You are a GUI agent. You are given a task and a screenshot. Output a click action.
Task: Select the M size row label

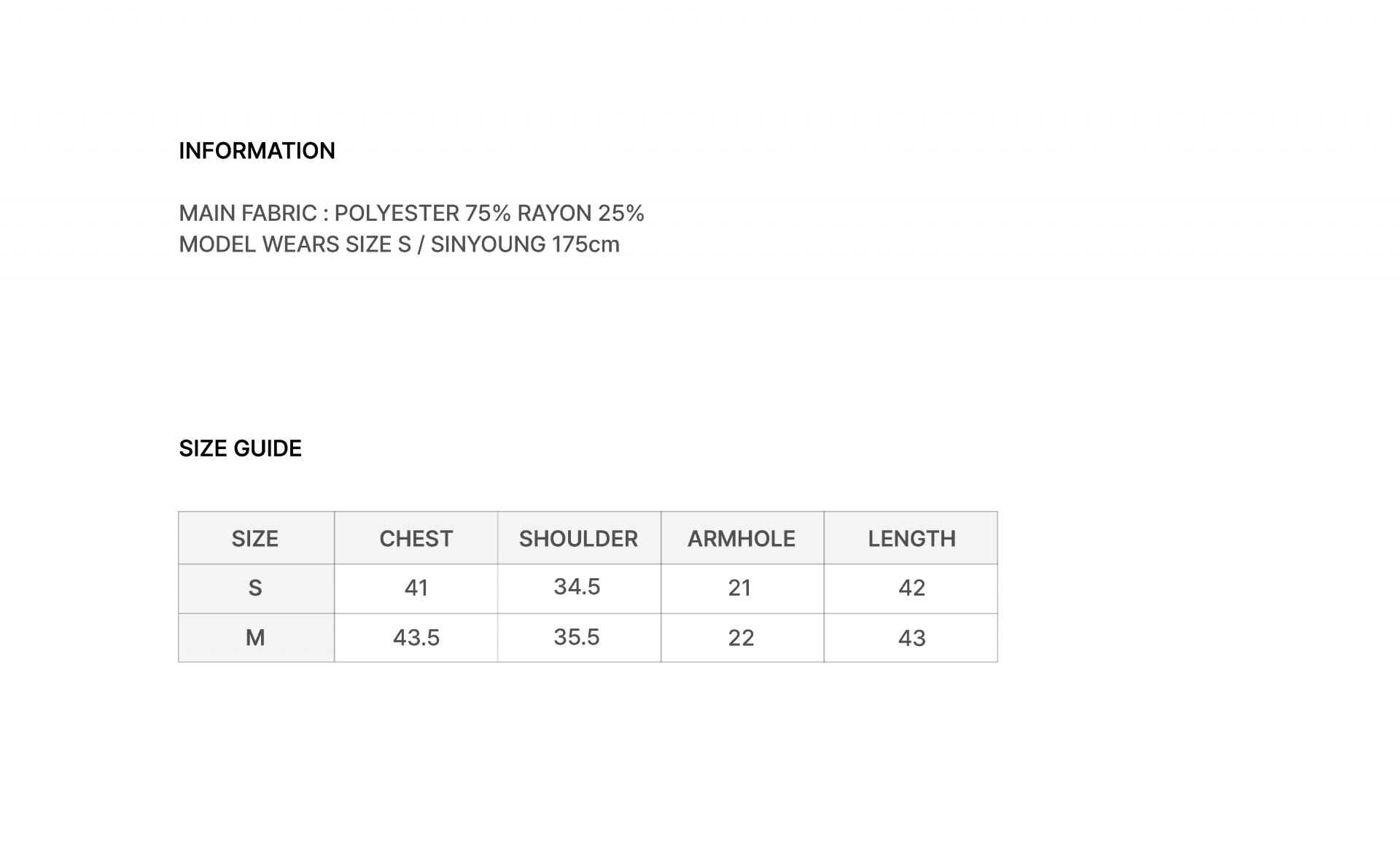point(255,637)
